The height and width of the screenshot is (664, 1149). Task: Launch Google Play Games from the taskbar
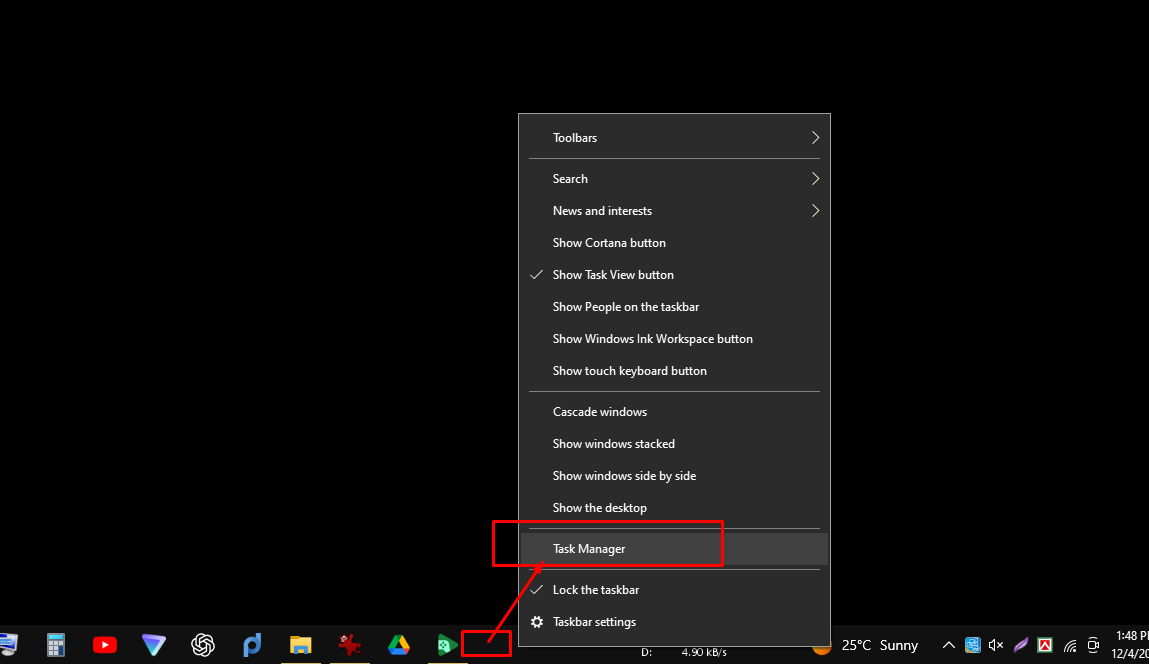pyautogui.click(x=446, y=645)
